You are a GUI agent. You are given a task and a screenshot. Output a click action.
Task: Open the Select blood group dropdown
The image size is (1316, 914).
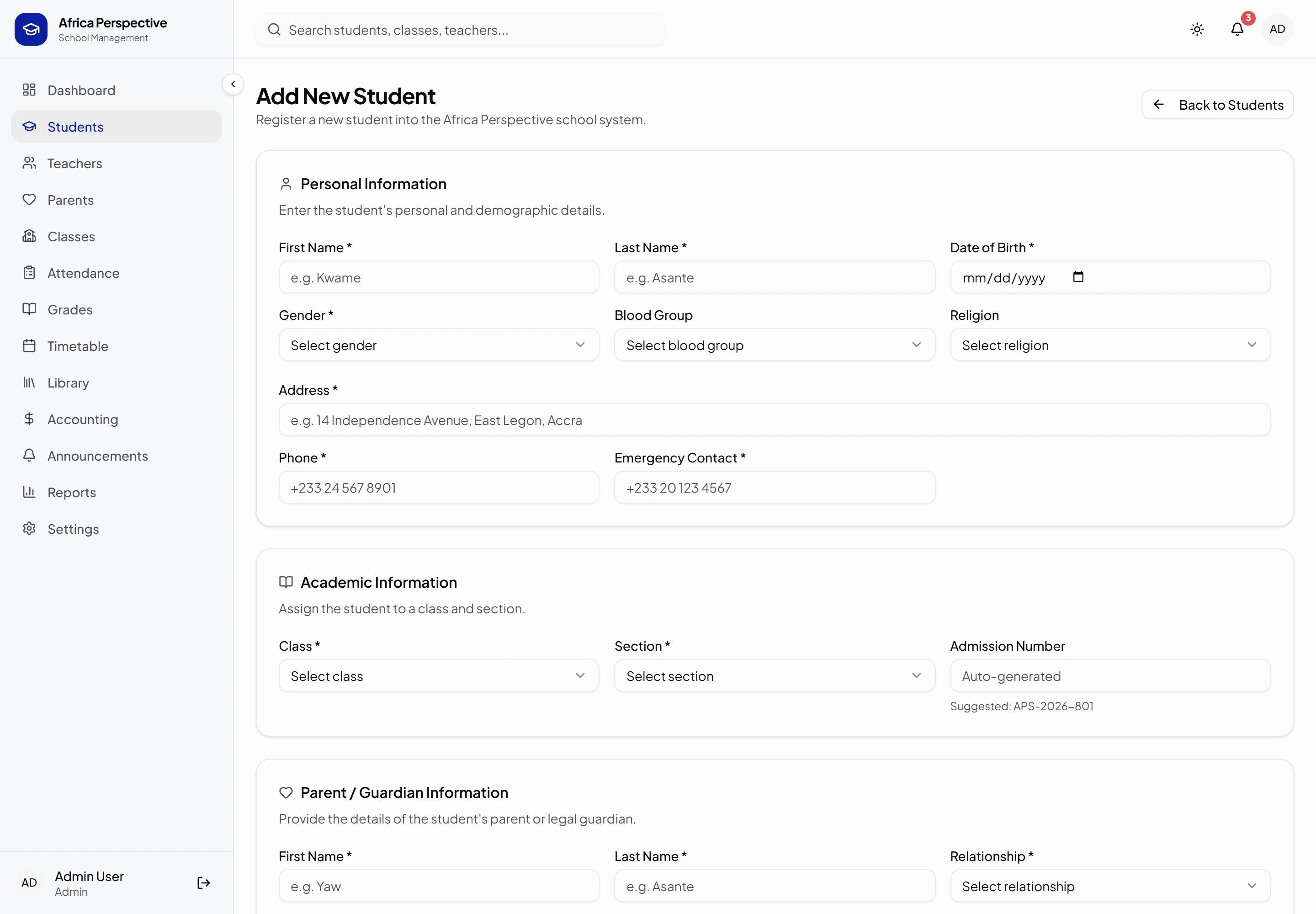click(x=774, y=345)
